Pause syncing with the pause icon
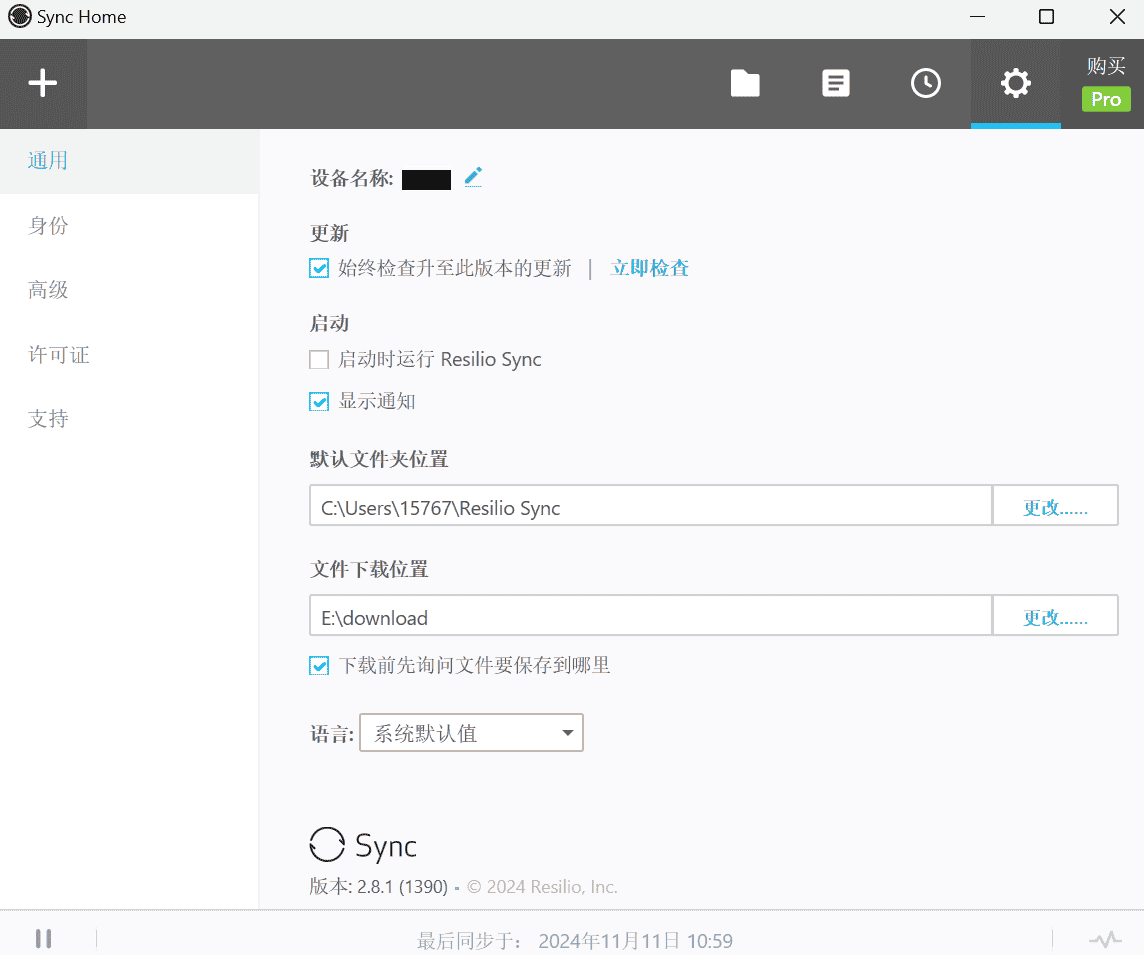Screen dimensions: 1144x955 point(44,938)
